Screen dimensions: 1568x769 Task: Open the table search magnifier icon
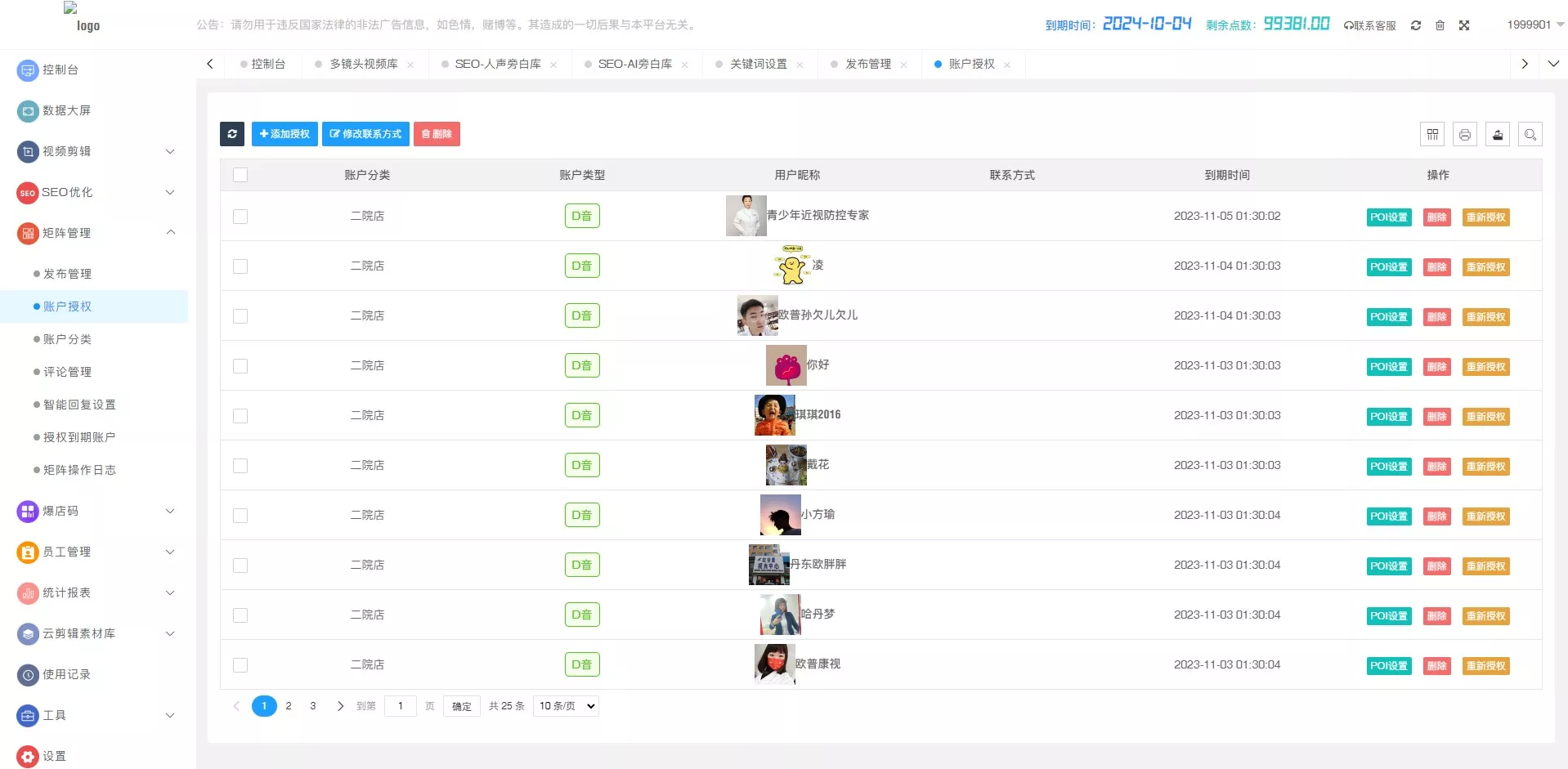[x=1530, y=135]
